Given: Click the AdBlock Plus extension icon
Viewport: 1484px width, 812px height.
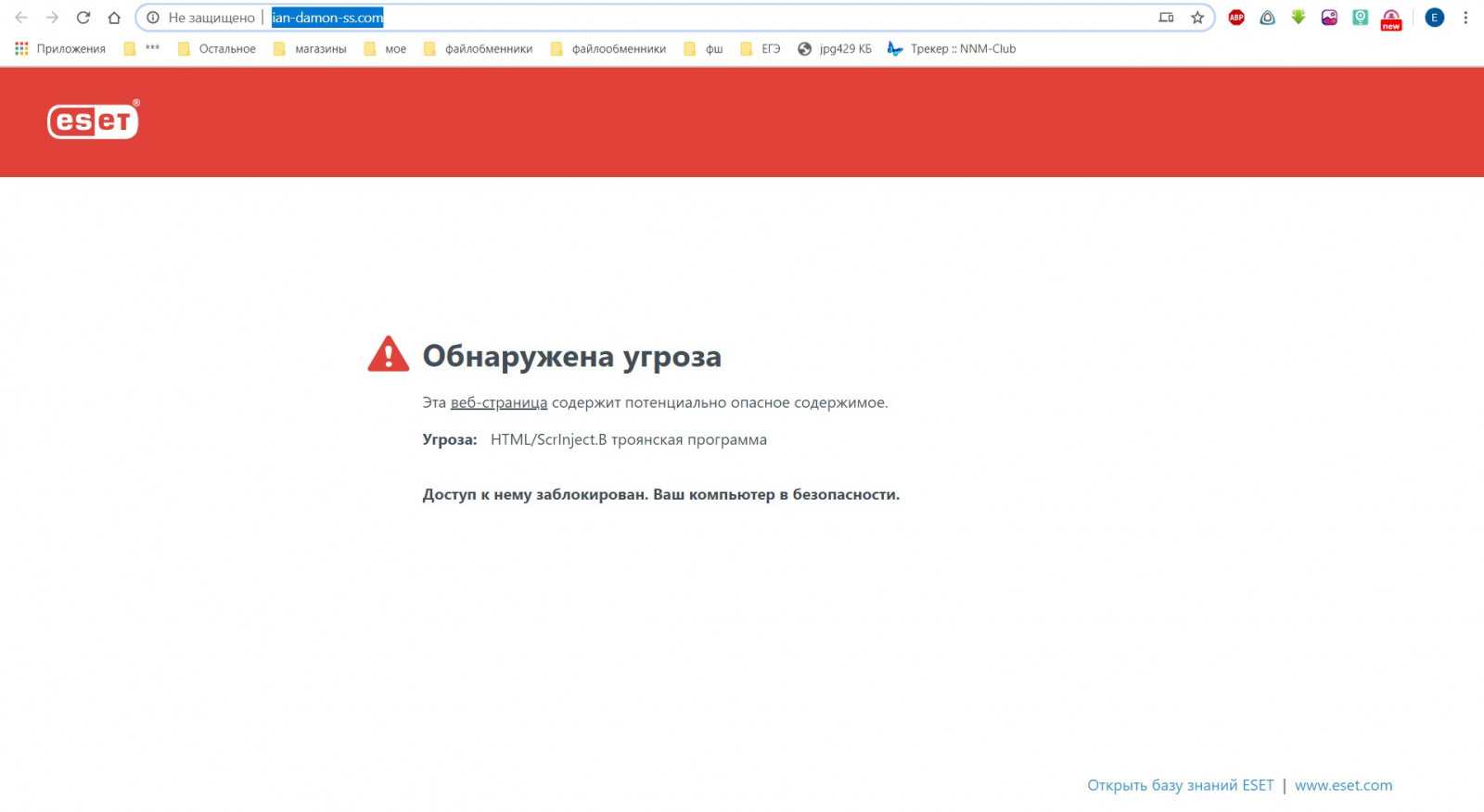Looking at the screenshot, I should pos(1236,18).
